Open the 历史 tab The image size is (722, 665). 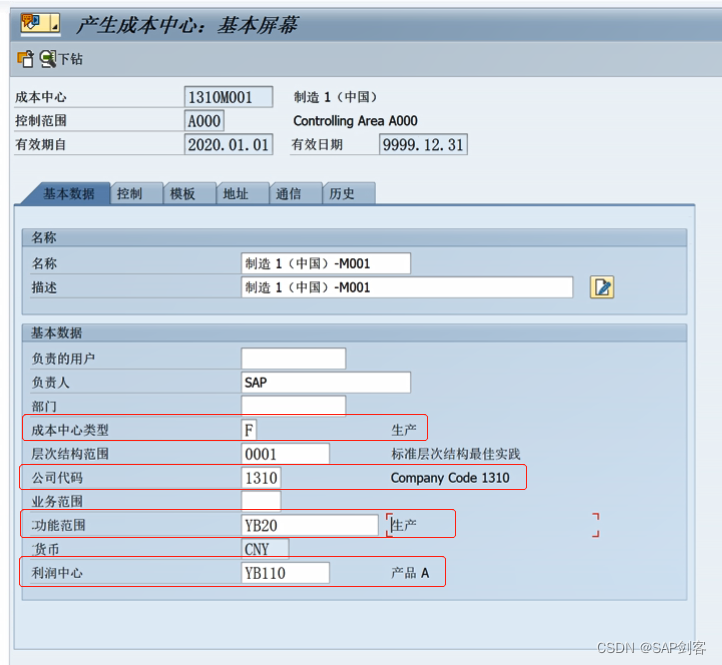click(349, 193)
